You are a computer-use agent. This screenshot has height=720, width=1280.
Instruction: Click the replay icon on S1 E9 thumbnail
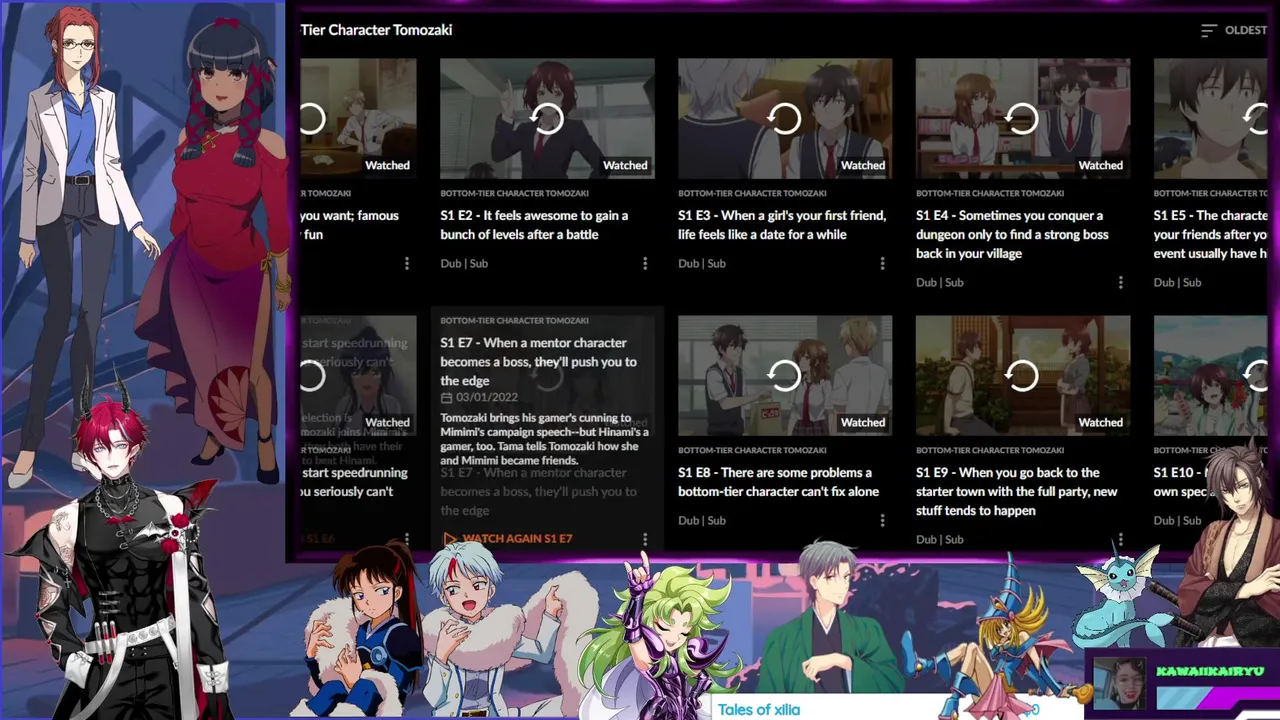pyautogui.click(x=1023, y=376)
